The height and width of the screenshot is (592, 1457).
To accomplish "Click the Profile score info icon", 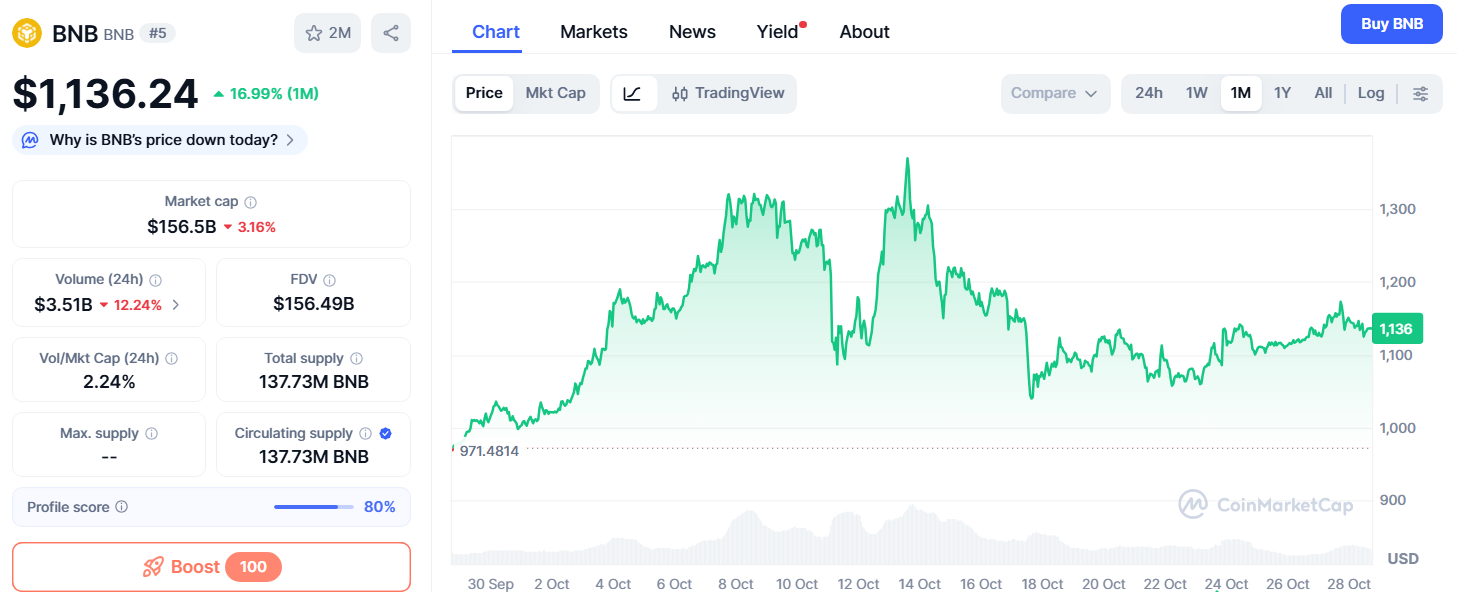I will 122,507.
